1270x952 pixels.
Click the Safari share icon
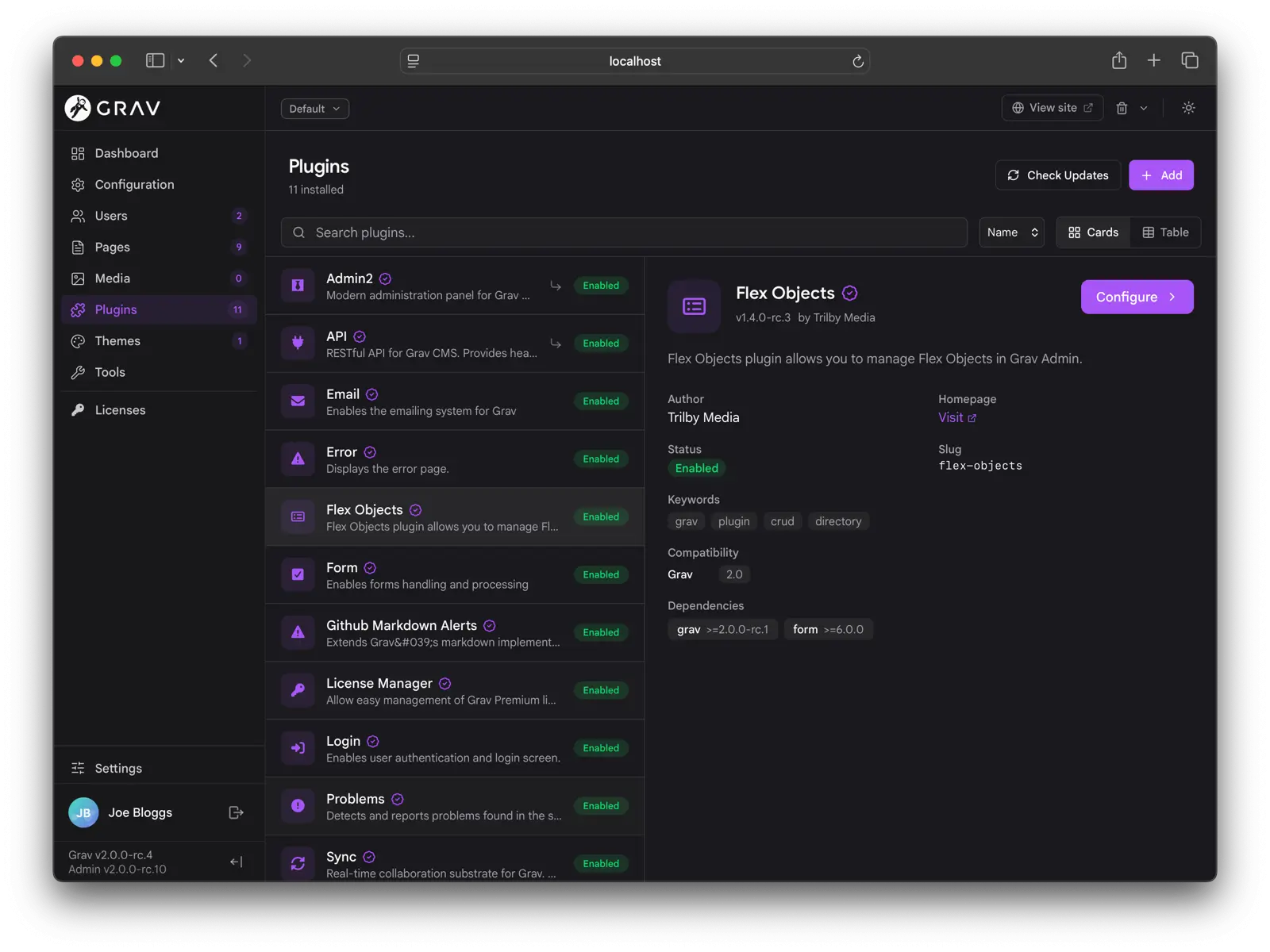click(x=1119, y=60)
